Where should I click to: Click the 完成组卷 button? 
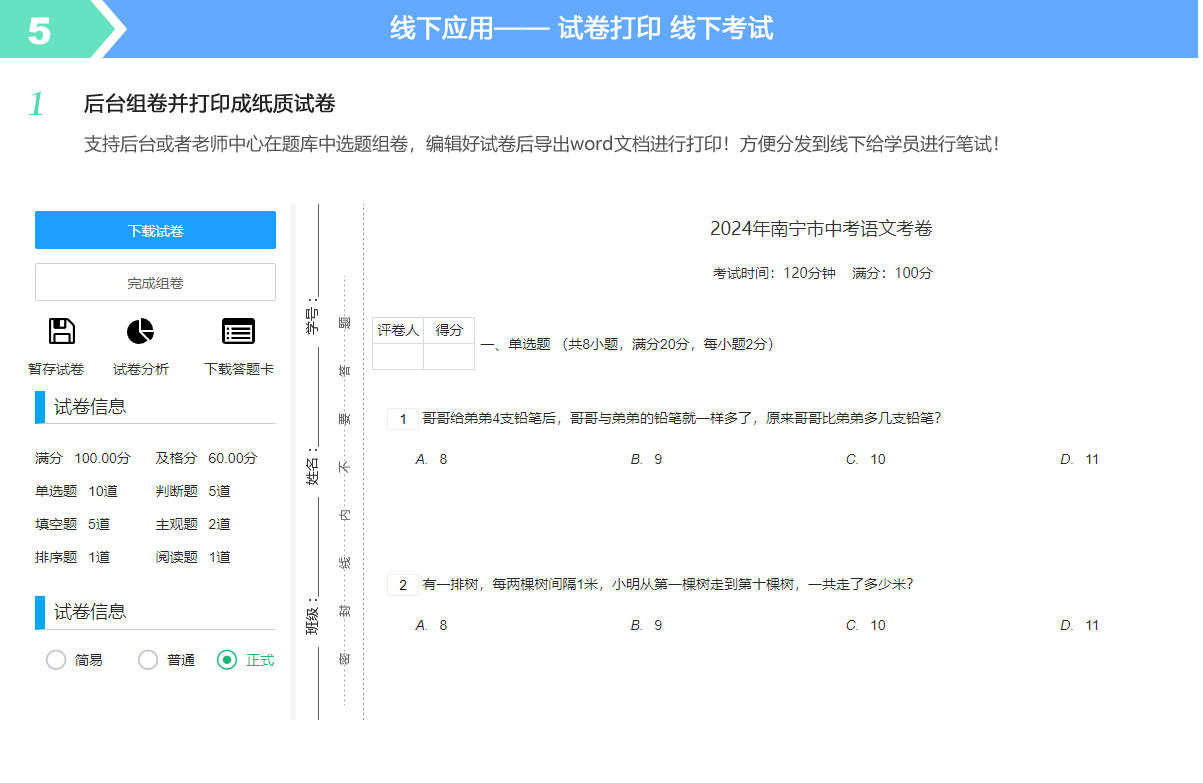point(155,282)
